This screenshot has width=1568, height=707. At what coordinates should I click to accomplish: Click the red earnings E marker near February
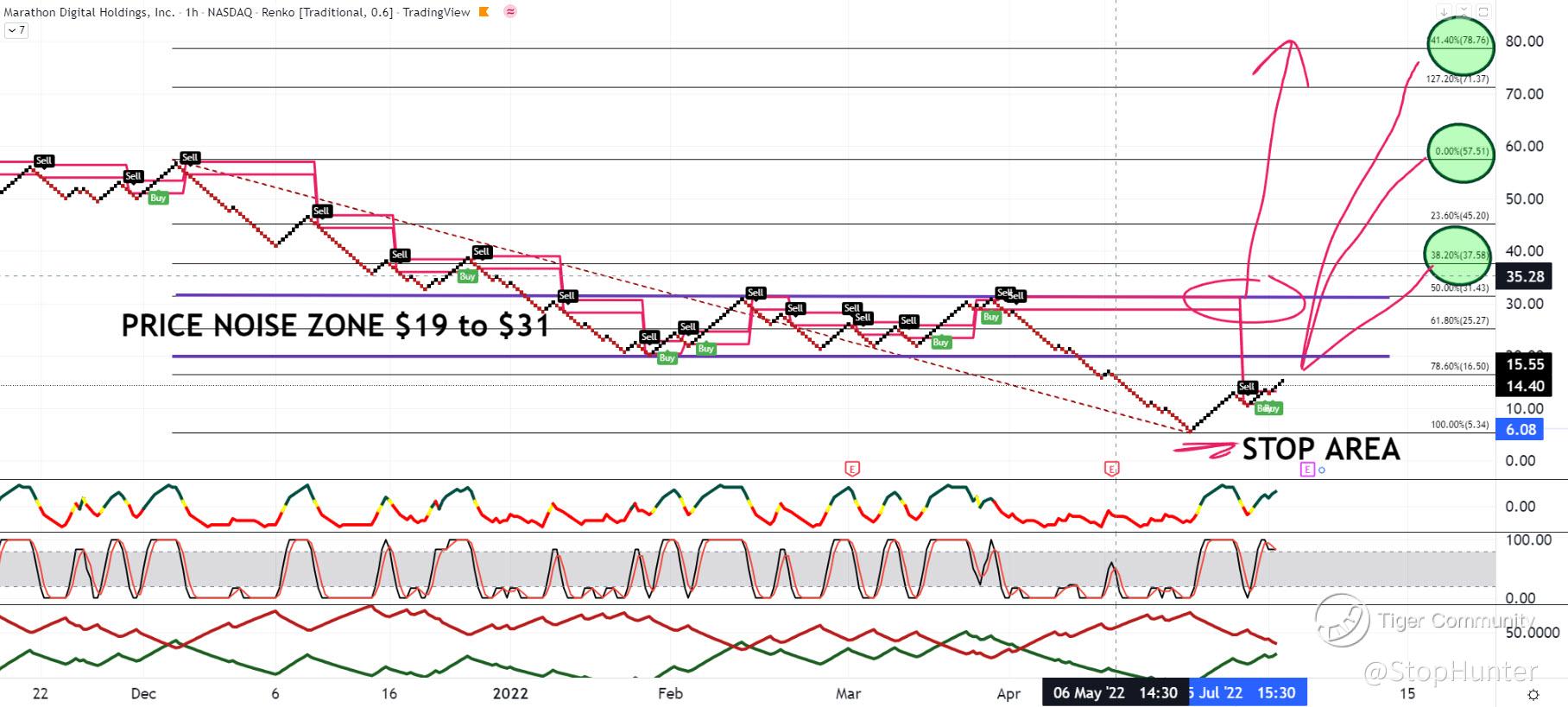[852, 469]
